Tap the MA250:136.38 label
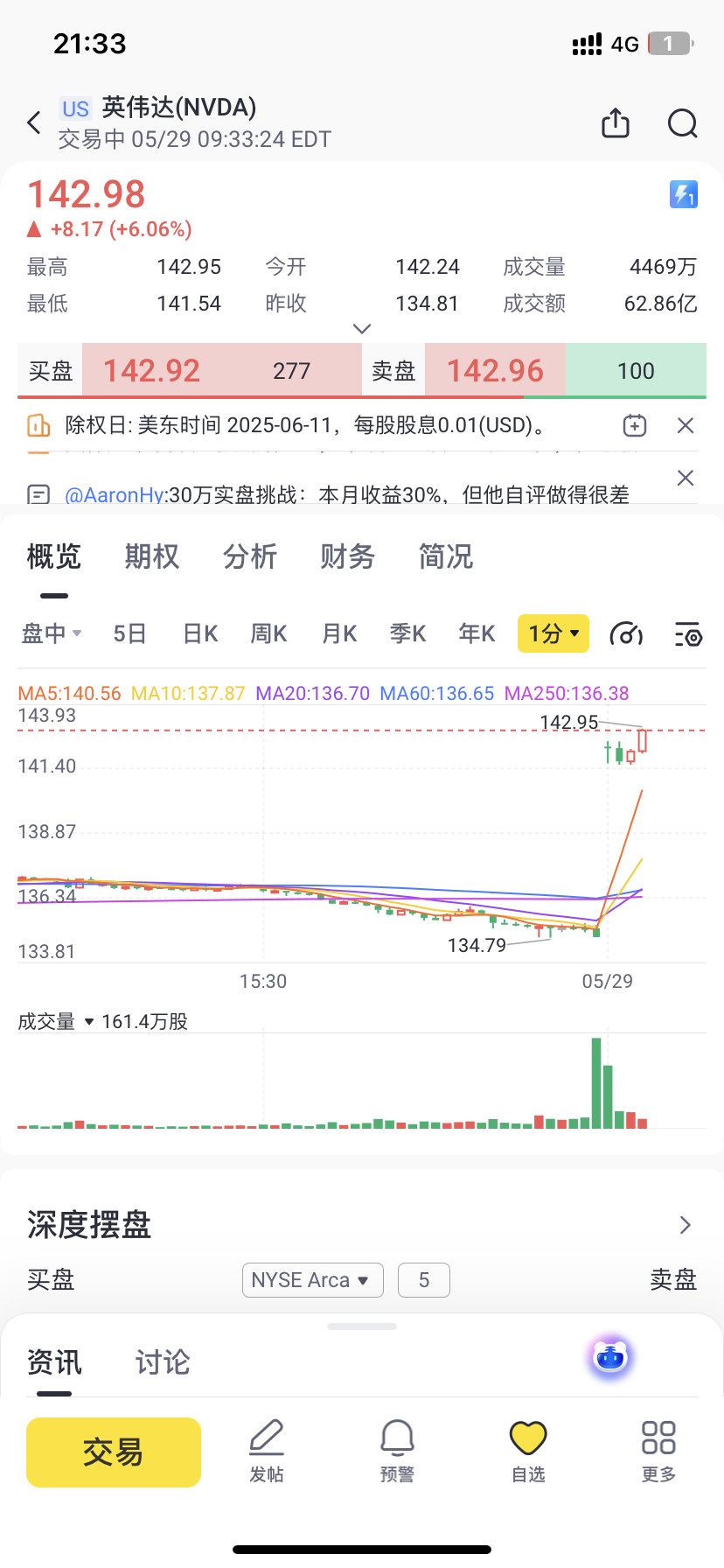The image size is (724, 1568). tap(567, 694)
